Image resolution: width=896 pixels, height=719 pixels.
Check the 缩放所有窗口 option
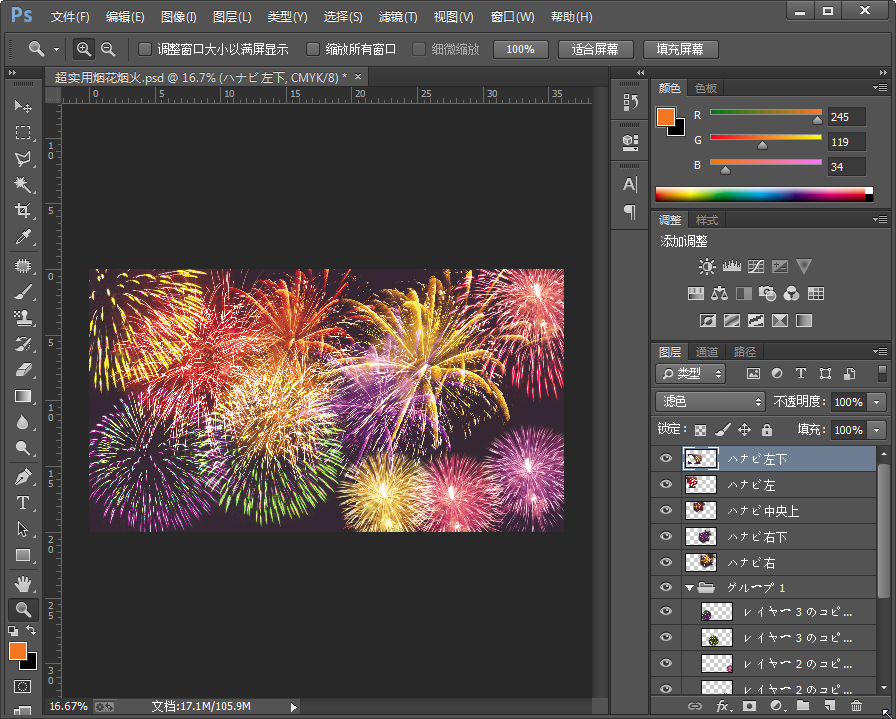[313, 49]
